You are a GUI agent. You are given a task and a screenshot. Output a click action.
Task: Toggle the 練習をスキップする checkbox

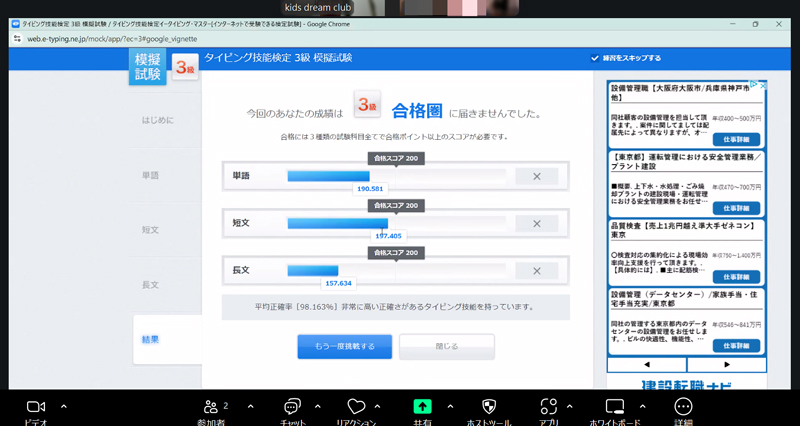[594, 58]
